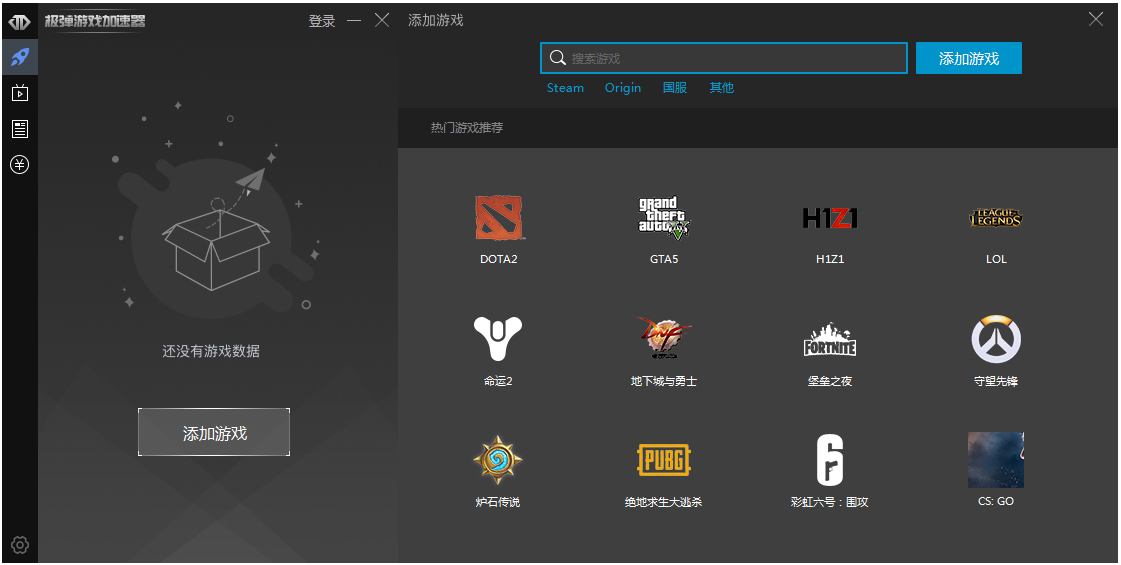
Task: Click the 堡垒之夜 text label
Action: click(x=830, y=380)
